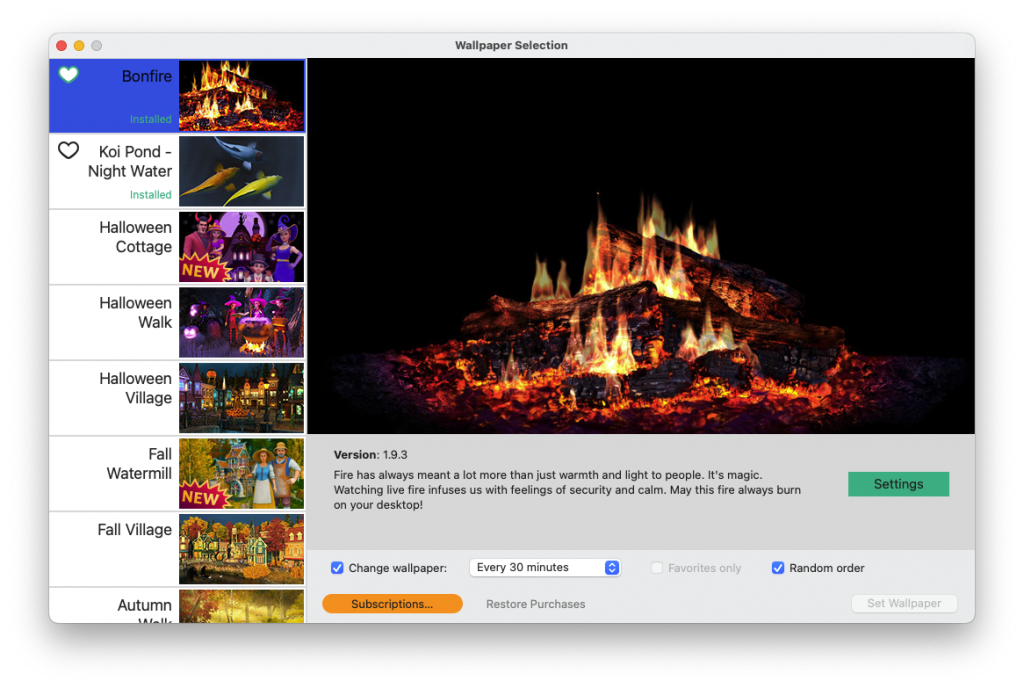Image resolution: width=1024 pixels, height=688 pixels.
Task: Click the Bonfire description paragraph
Action: [567, 490]
